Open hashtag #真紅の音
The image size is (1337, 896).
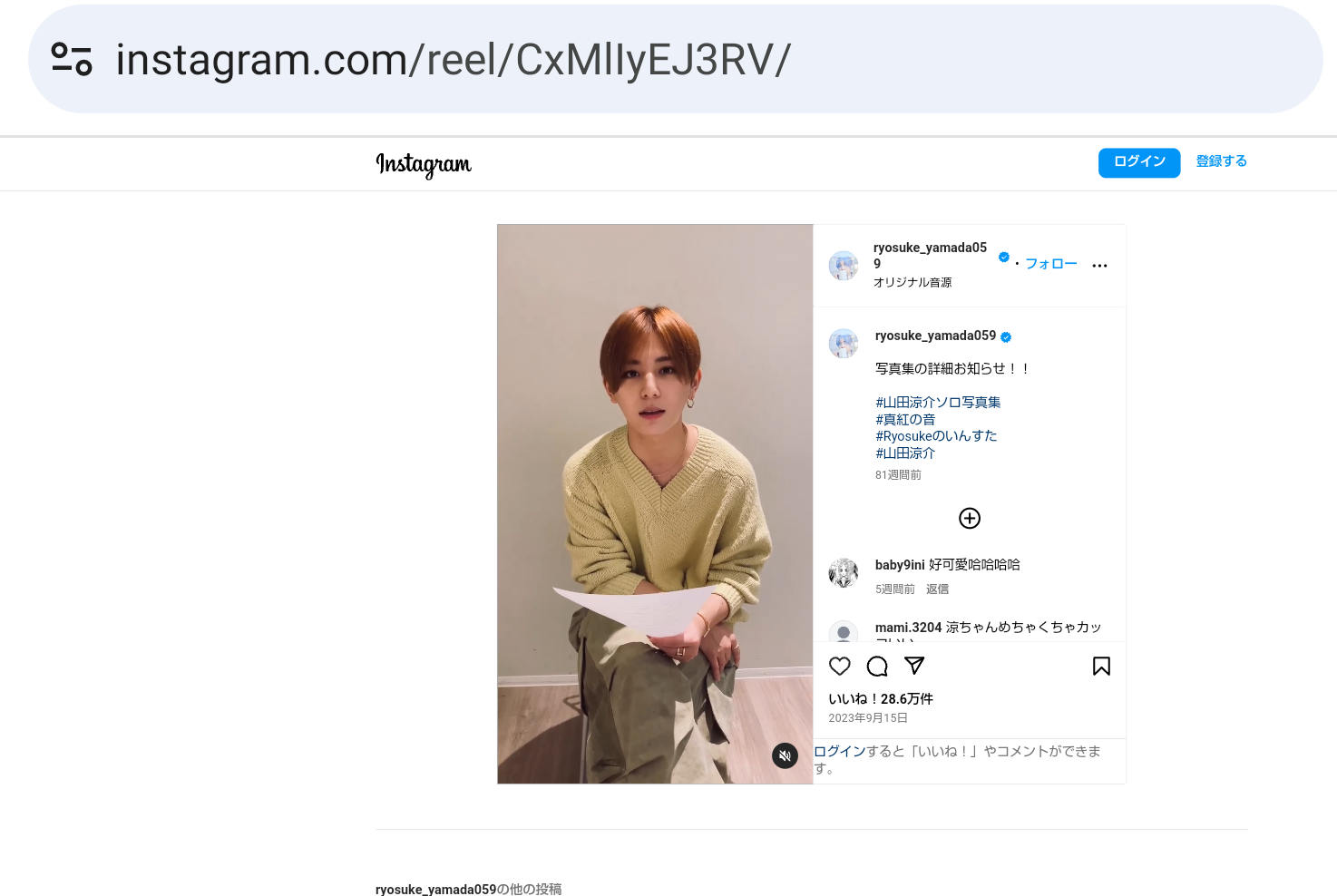click(905, 419)
